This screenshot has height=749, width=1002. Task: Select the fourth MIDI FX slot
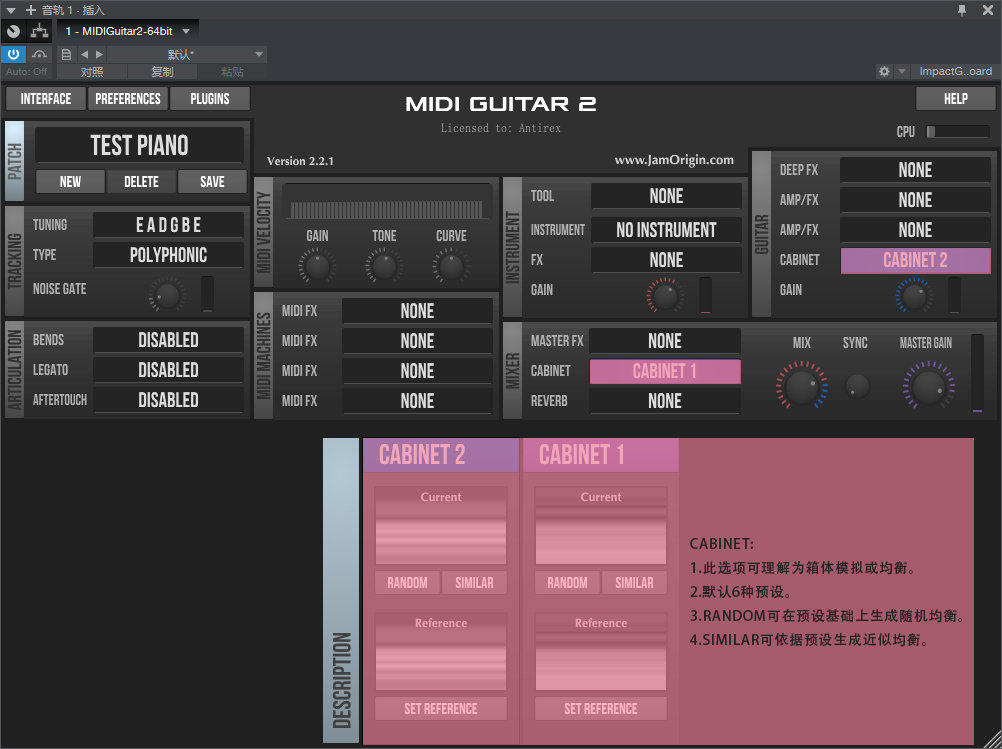(417, 401)
